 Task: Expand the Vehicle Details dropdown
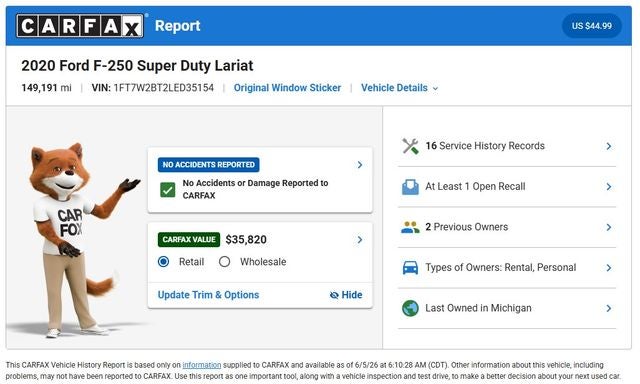399,88
